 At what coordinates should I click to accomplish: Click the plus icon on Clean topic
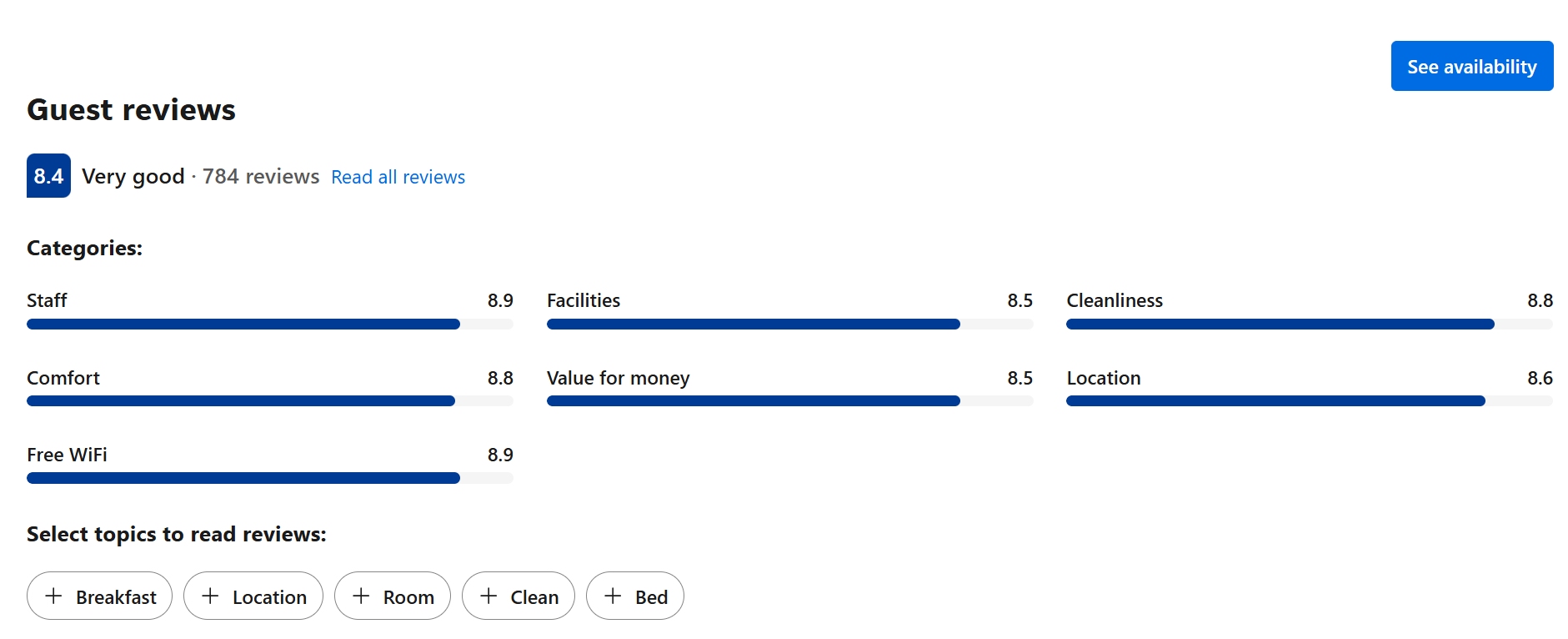click(x=488, y=596)
